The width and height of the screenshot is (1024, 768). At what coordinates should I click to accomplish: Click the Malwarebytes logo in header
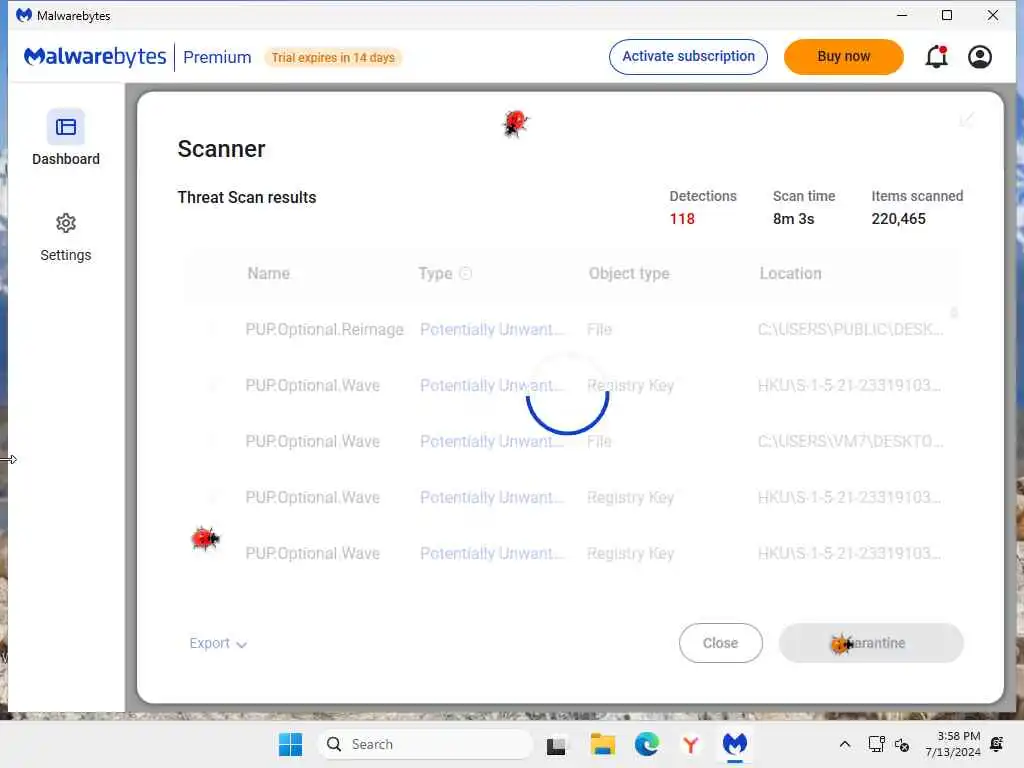pyautogui.click(x=95, y=57)
